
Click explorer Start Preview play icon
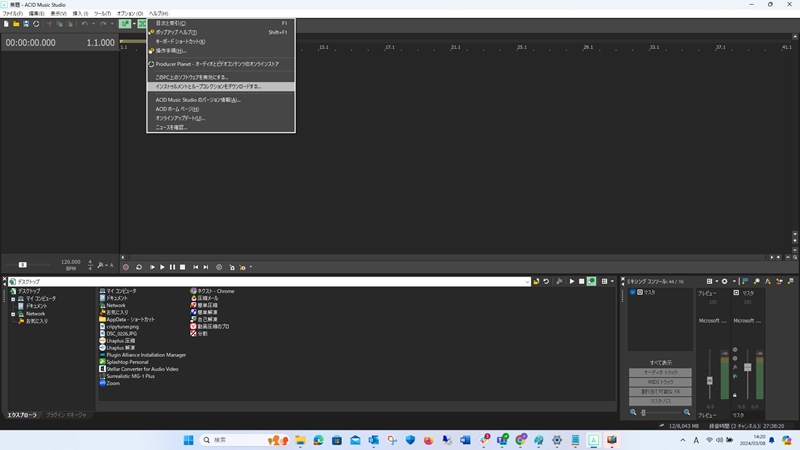tap(572, 282)
